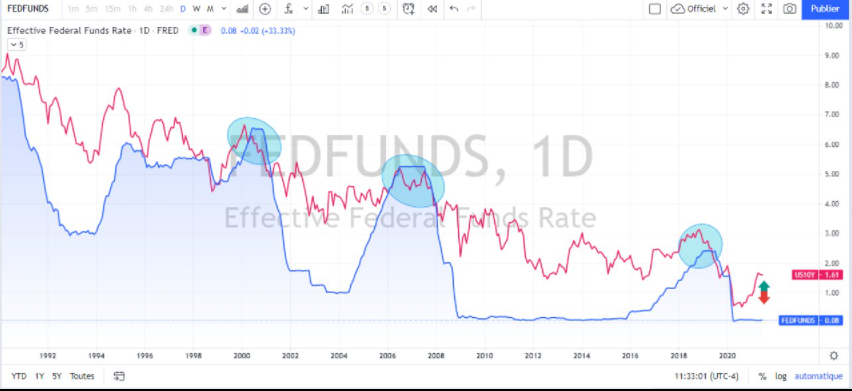This screenshot has width=852, height=391.
Task: Select the 15m timeframe
Action: pos(112,9)
